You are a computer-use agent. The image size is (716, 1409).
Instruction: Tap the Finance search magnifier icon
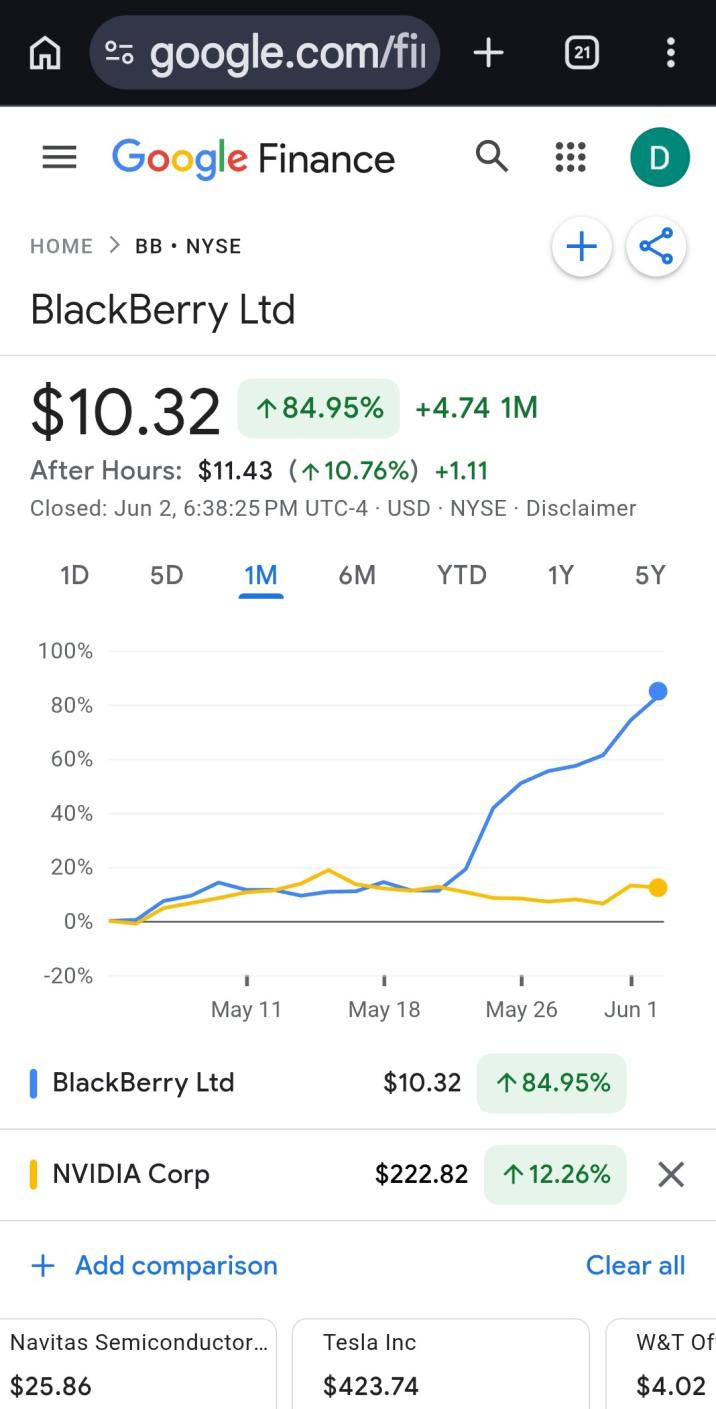click(491, 156)
